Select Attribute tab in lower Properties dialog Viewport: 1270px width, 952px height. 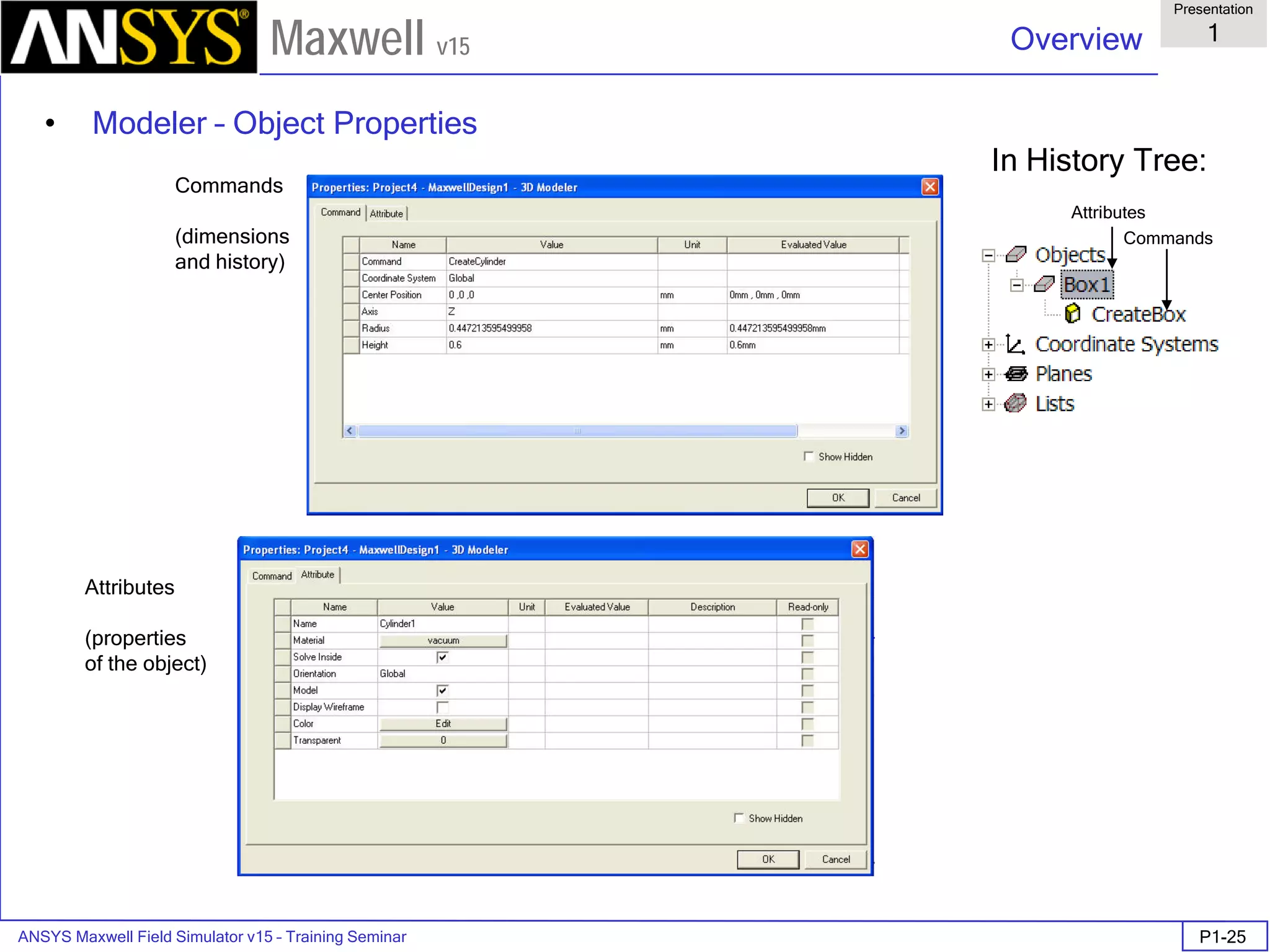click(317, 575)
